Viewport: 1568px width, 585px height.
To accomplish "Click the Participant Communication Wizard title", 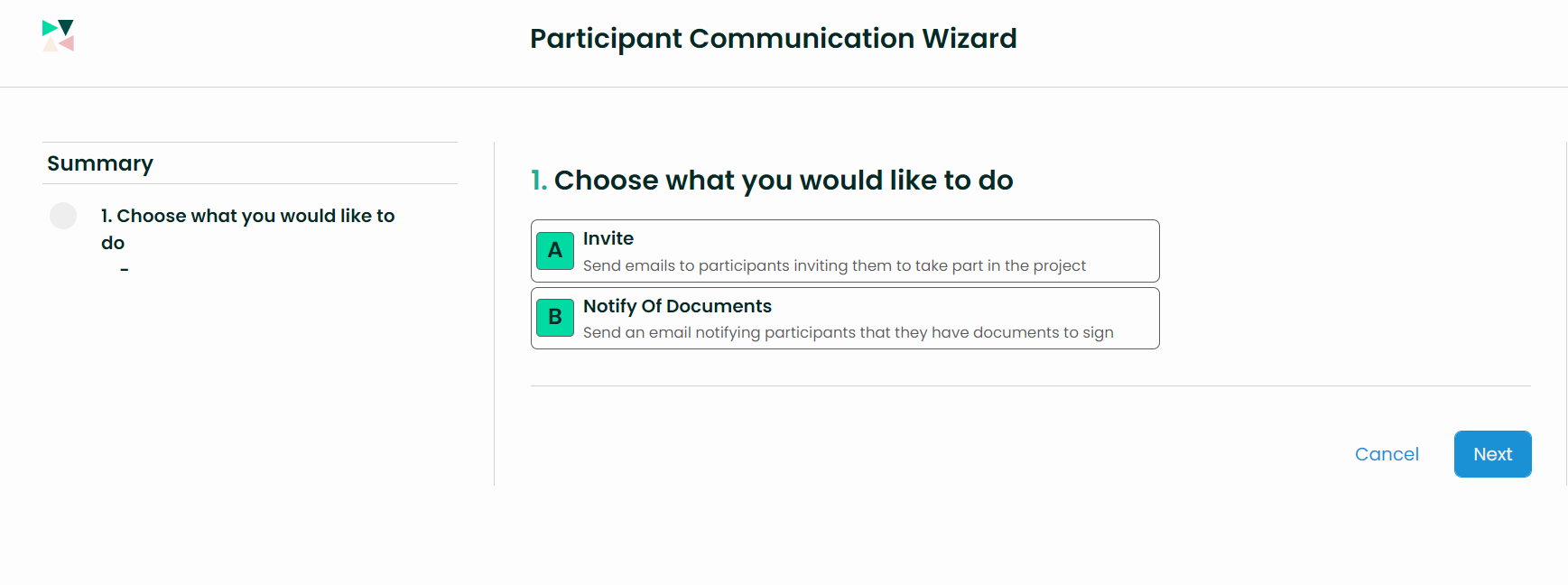I will click(x=774, y=39).
